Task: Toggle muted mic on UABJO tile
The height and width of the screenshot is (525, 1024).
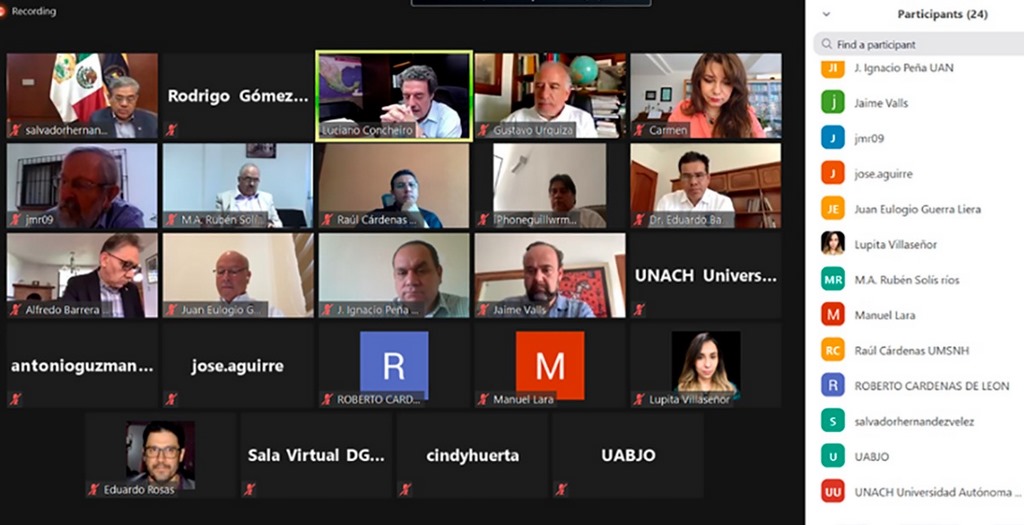Action: pos(561,488)
